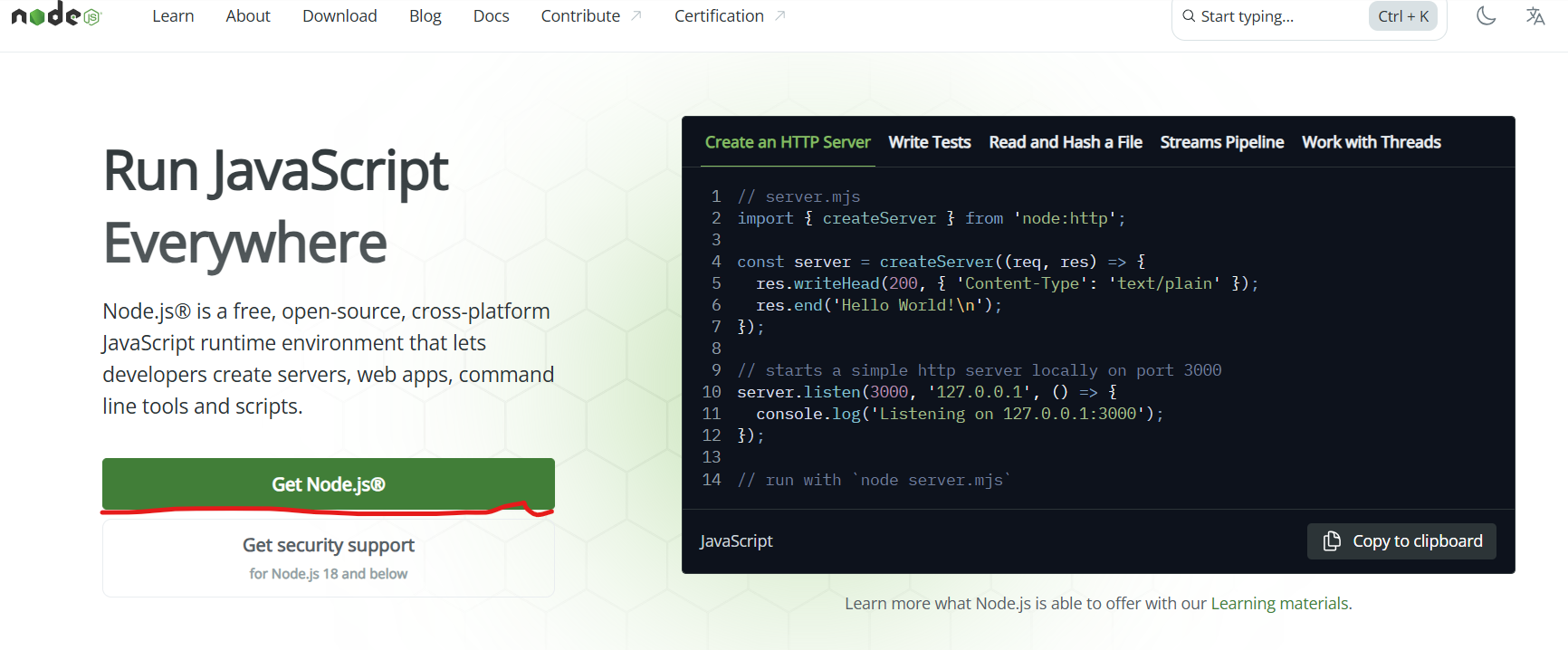The height and width of the screenshot is (650, 1568).
Task: Toggle dark mode moon icon
Action: click(x=1486, y=15)
